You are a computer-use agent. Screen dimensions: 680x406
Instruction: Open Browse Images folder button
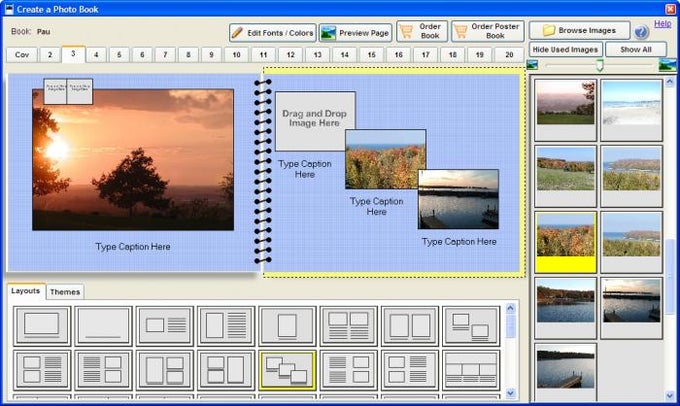579,30
